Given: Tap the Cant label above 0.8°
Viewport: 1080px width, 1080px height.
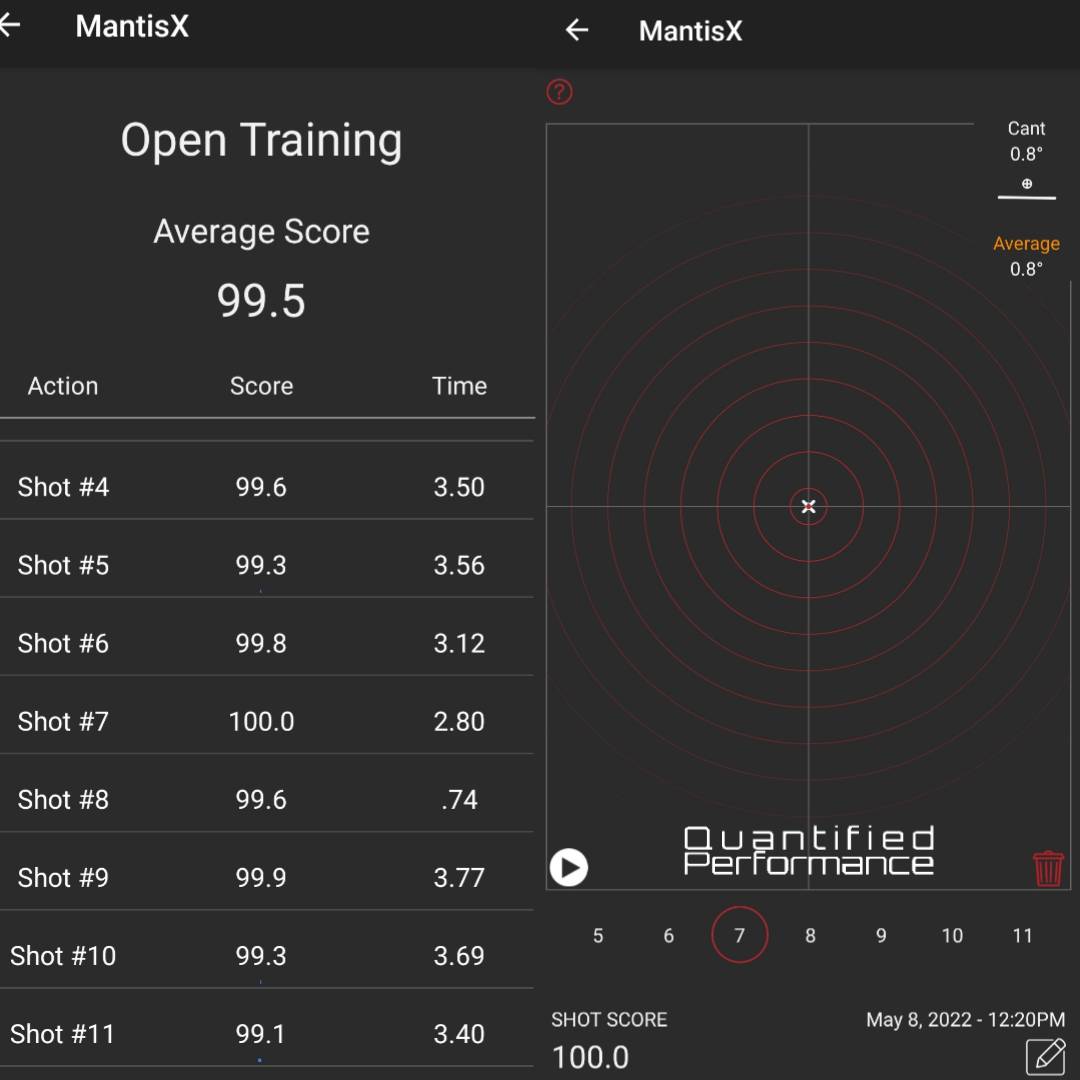Looking at the screenshot, I should [x=1026, y=128].
